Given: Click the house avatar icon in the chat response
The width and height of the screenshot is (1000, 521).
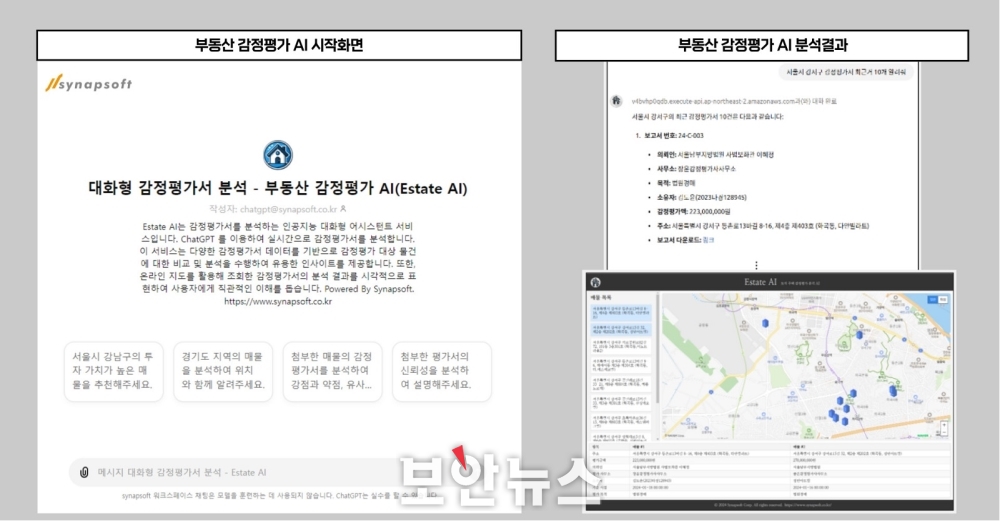Looking at the screenshot, I should pyautogui.click(x=616, y=101).
